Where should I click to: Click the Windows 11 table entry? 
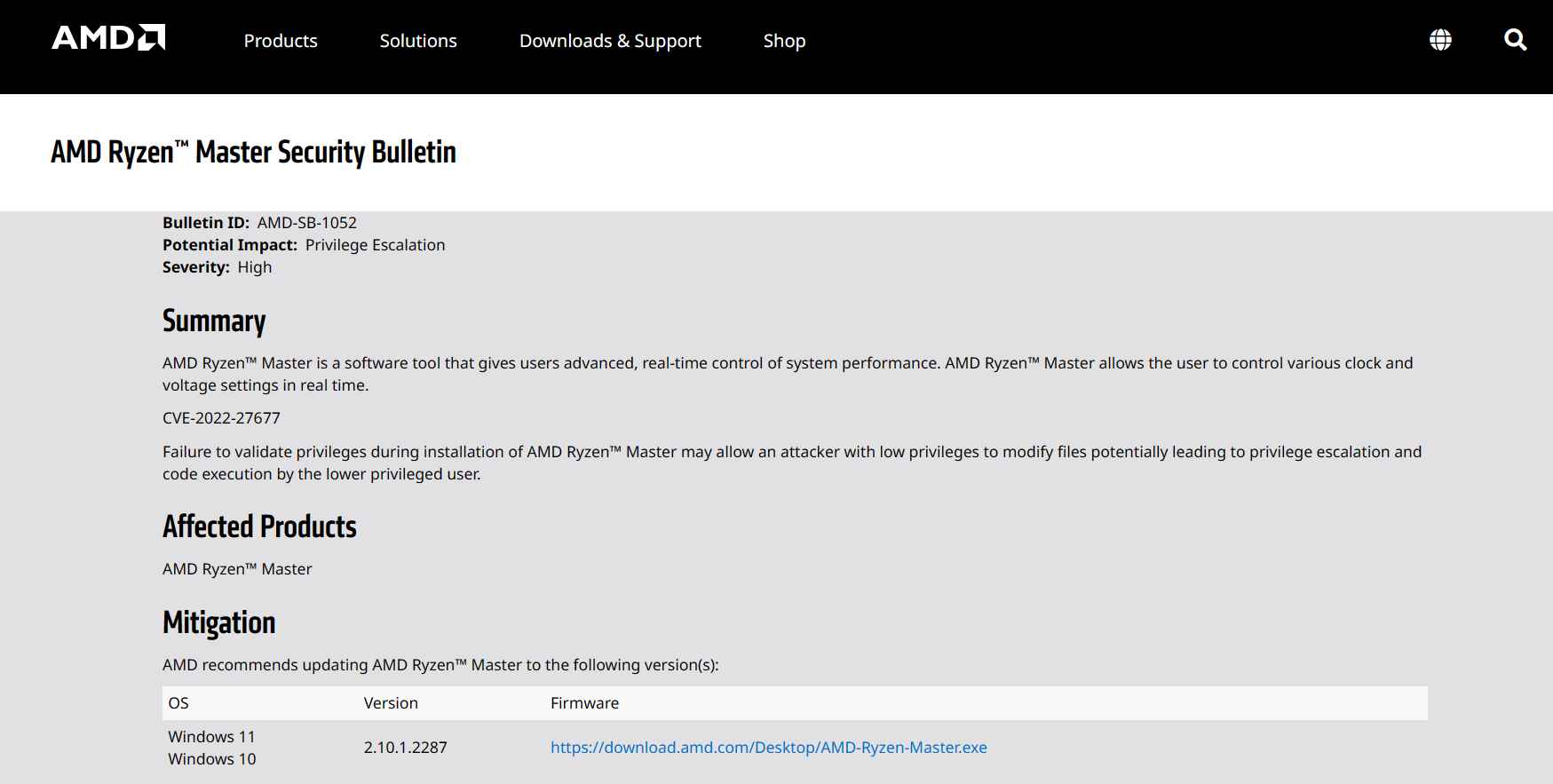211,737
